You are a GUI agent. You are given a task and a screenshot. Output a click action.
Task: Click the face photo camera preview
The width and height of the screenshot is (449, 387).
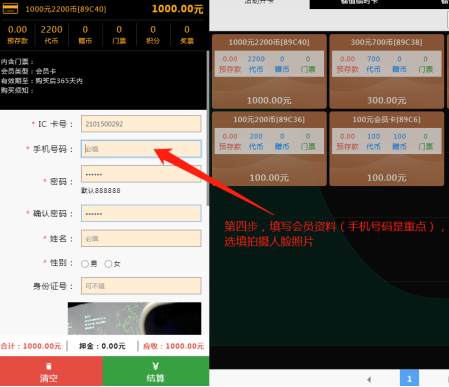pos(134,318)
